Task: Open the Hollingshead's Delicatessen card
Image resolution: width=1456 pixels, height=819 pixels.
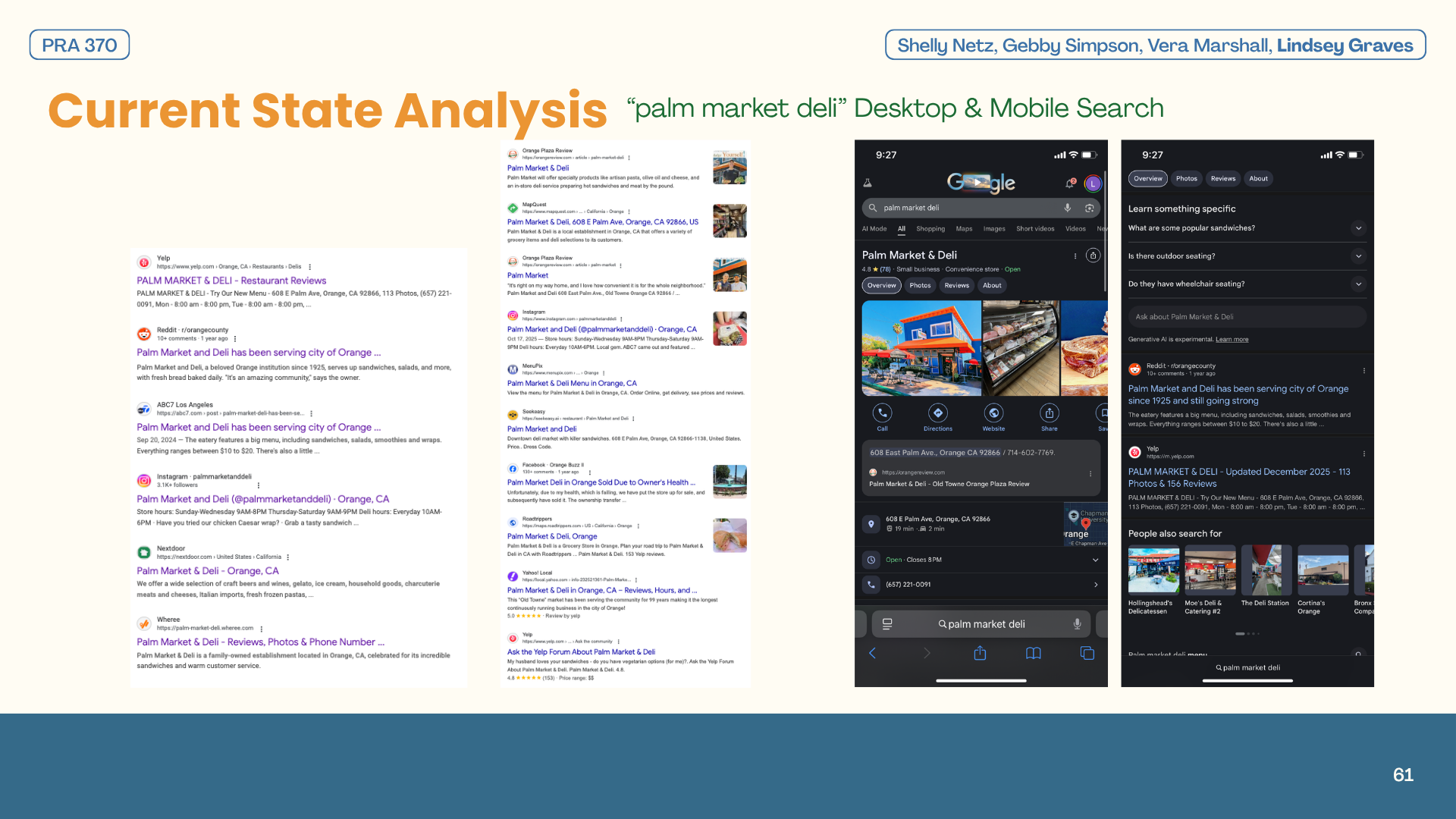Action: 1153,580
